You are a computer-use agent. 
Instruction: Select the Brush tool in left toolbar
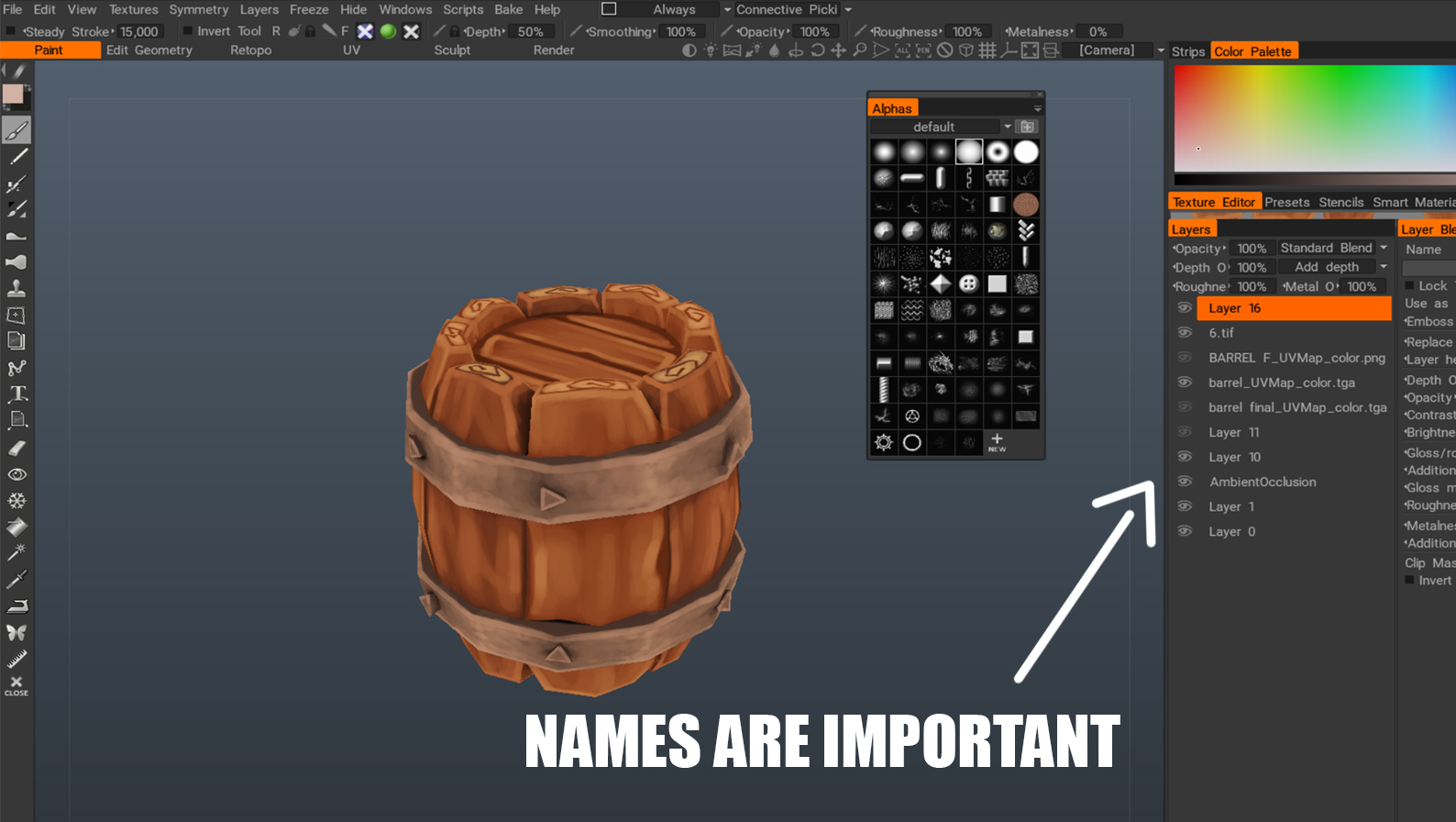point(17,130)
